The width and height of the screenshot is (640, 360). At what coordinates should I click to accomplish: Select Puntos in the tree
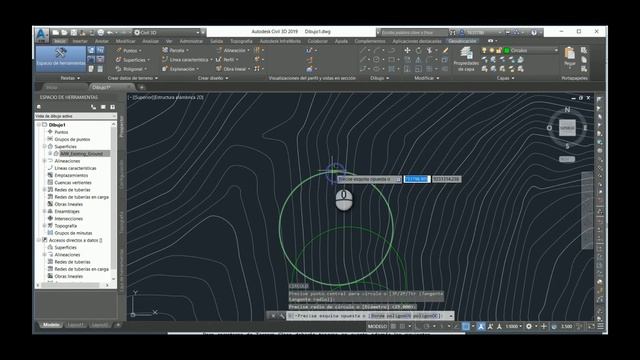[61, 132]
